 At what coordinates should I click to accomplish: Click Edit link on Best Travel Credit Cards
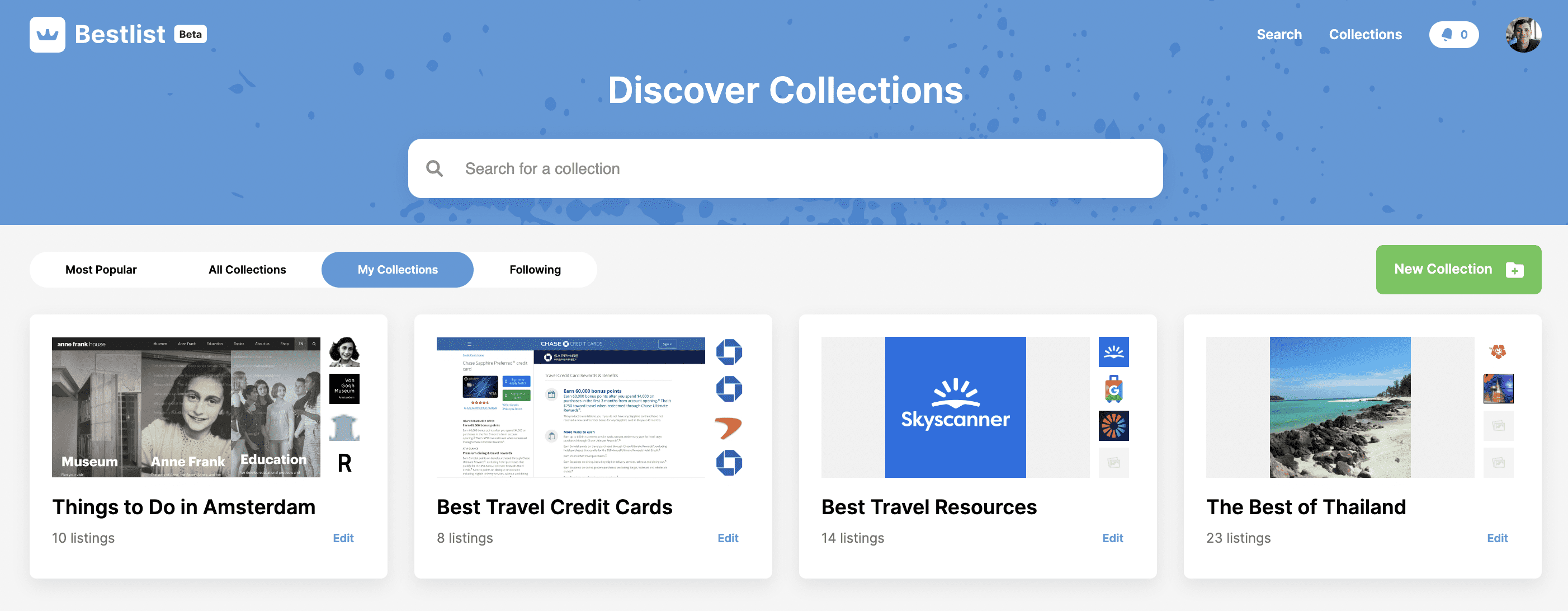(x=728, y=537)
